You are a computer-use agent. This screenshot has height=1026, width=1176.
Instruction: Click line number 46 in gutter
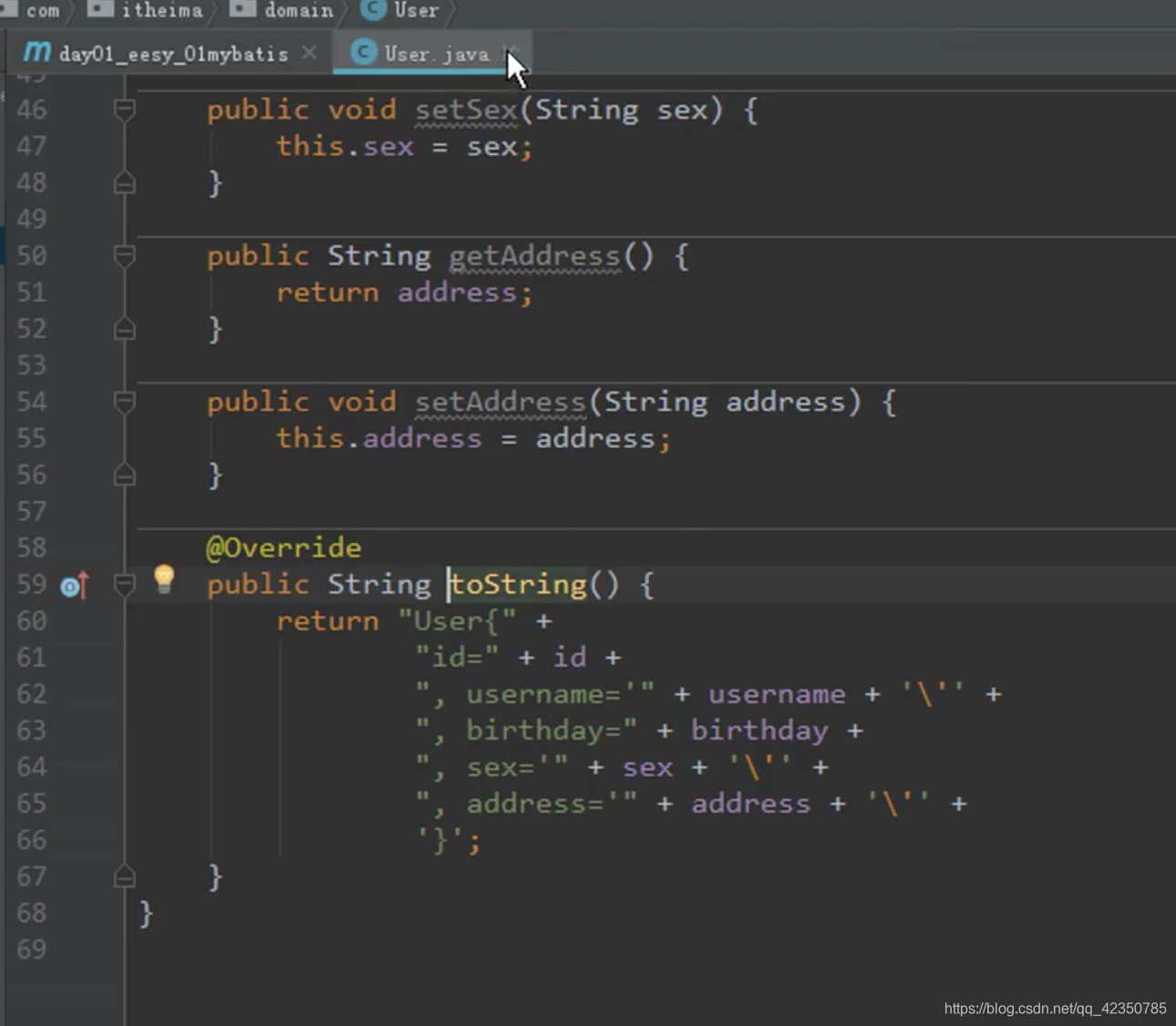click(x=32, y=110)
